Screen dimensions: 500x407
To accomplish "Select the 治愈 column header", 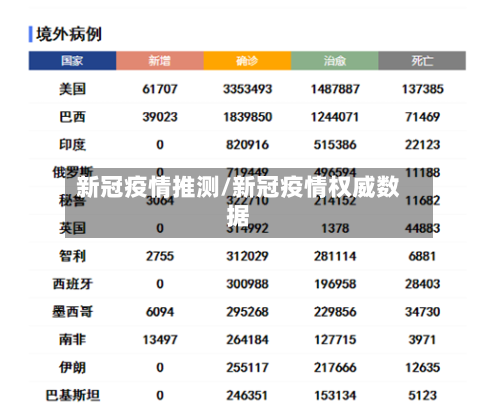I will pyautogui.click(x=335, y=61).
